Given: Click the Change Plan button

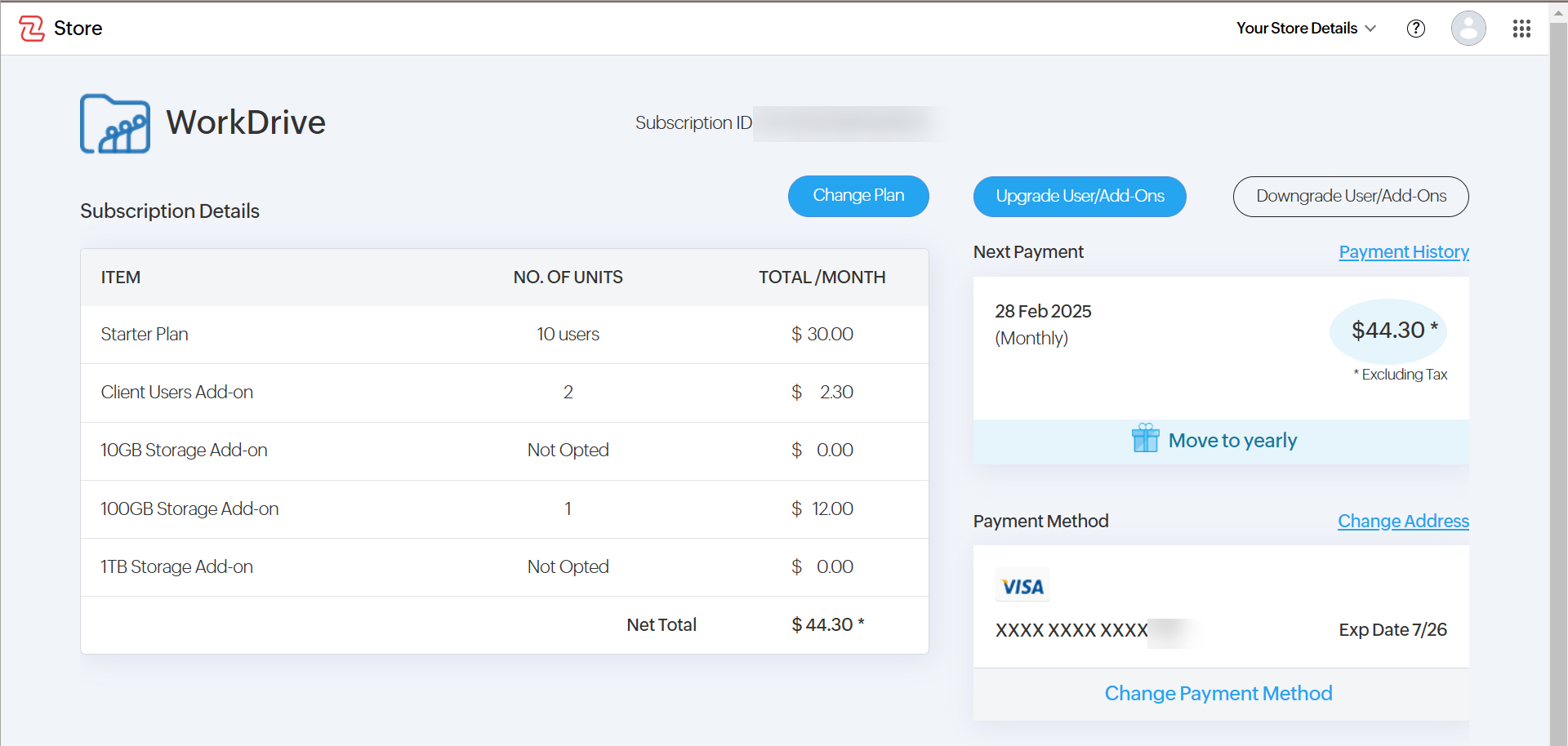Looking at the screenshot, I should [857, 196].
